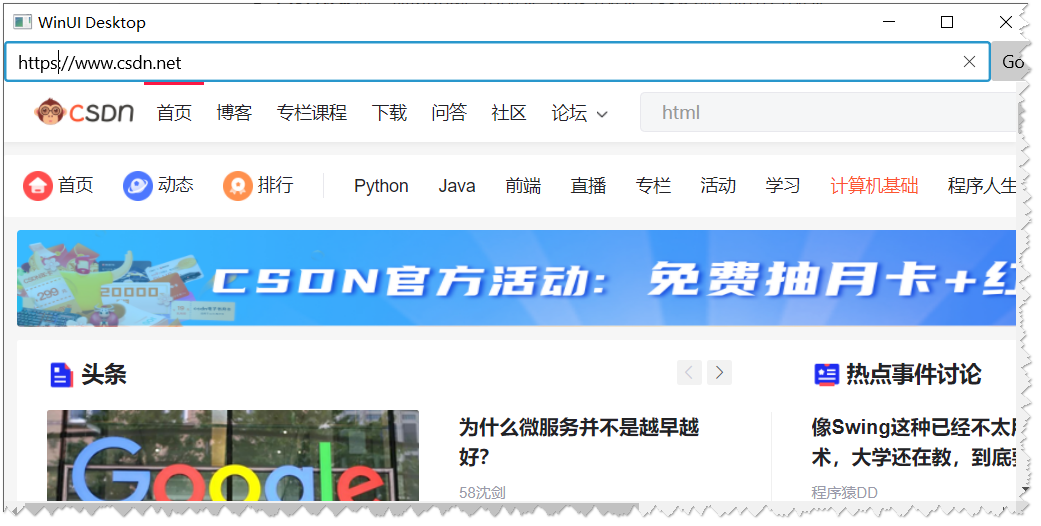Click the CSDN官方活动 banner

coord(517,278)
